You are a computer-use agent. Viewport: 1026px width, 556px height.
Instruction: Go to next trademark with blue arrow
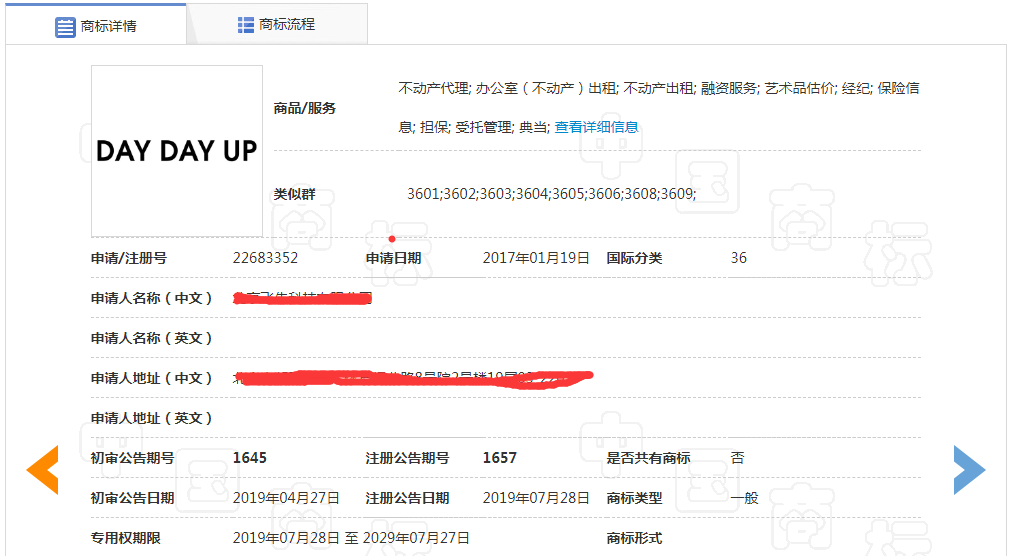pyautogui.click(x=968, y=470)
